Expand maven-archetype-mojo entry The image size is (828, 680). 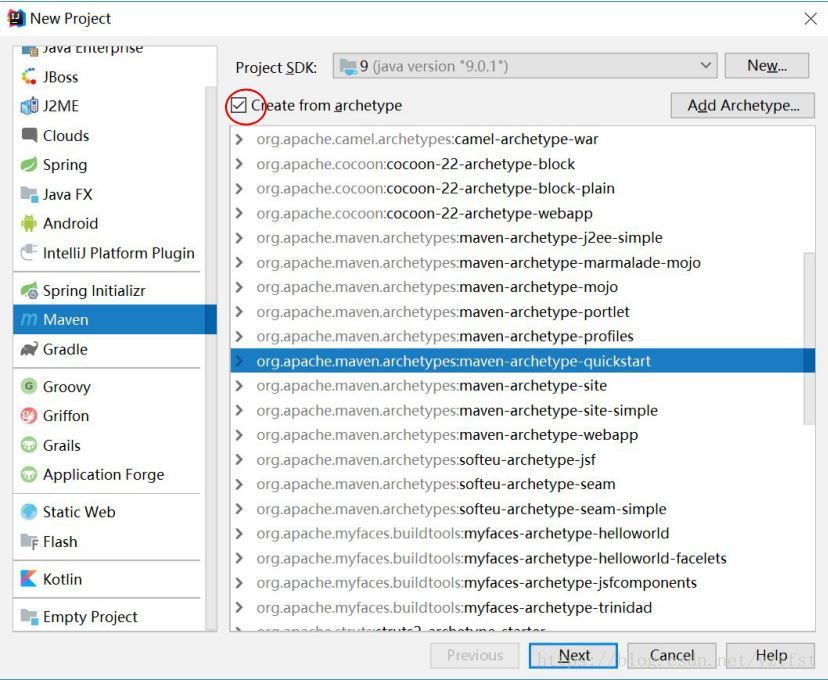tap(239, 287)
